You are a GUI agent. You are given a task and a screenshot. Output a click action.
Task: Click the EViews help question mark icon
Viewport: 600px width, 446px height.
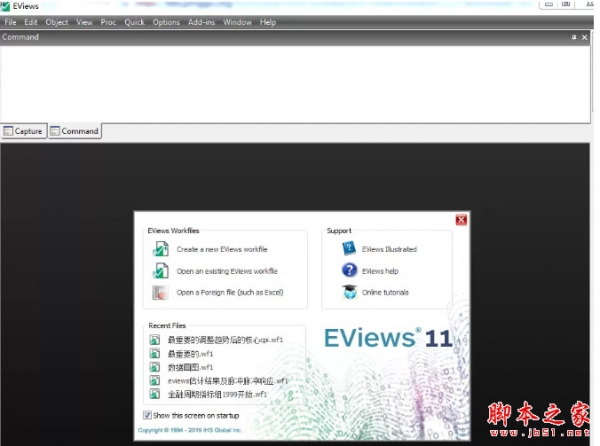point(349,270)
